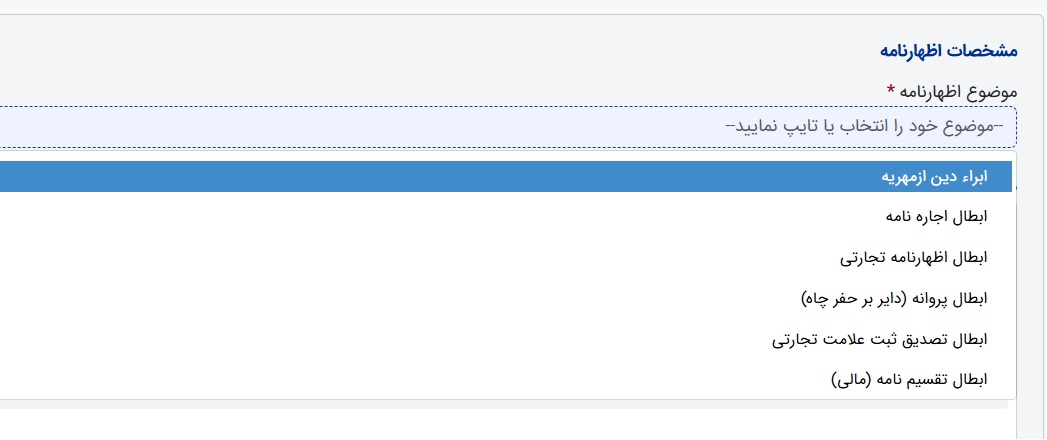Choose 'ابطال تصدیق ثبت علامت تجارتی' entry
The image size is (1047, 440).
[x=505, y=339]
